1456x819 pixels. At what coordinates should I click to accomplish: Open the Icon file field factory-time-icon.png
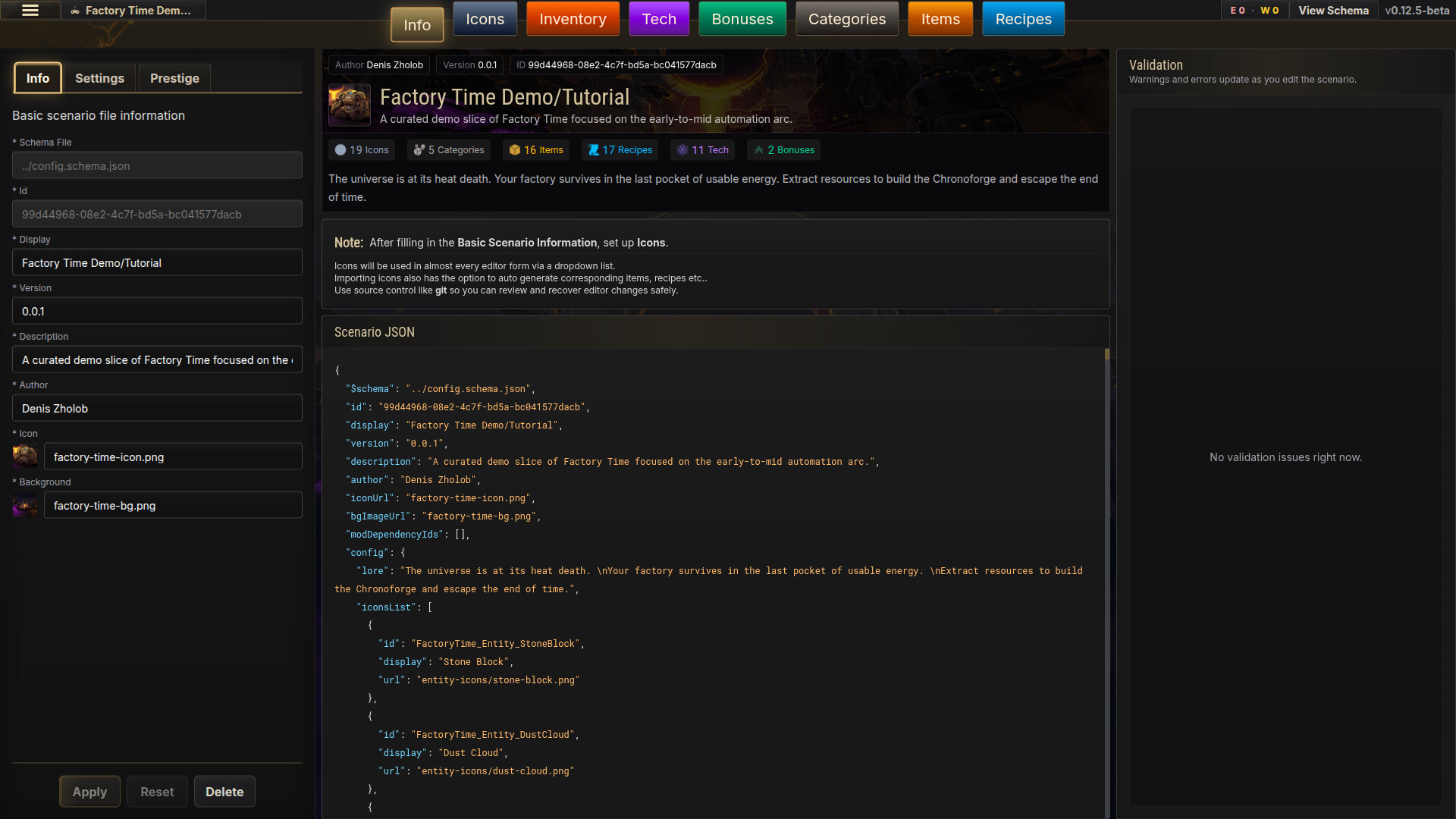click(173, 457)
